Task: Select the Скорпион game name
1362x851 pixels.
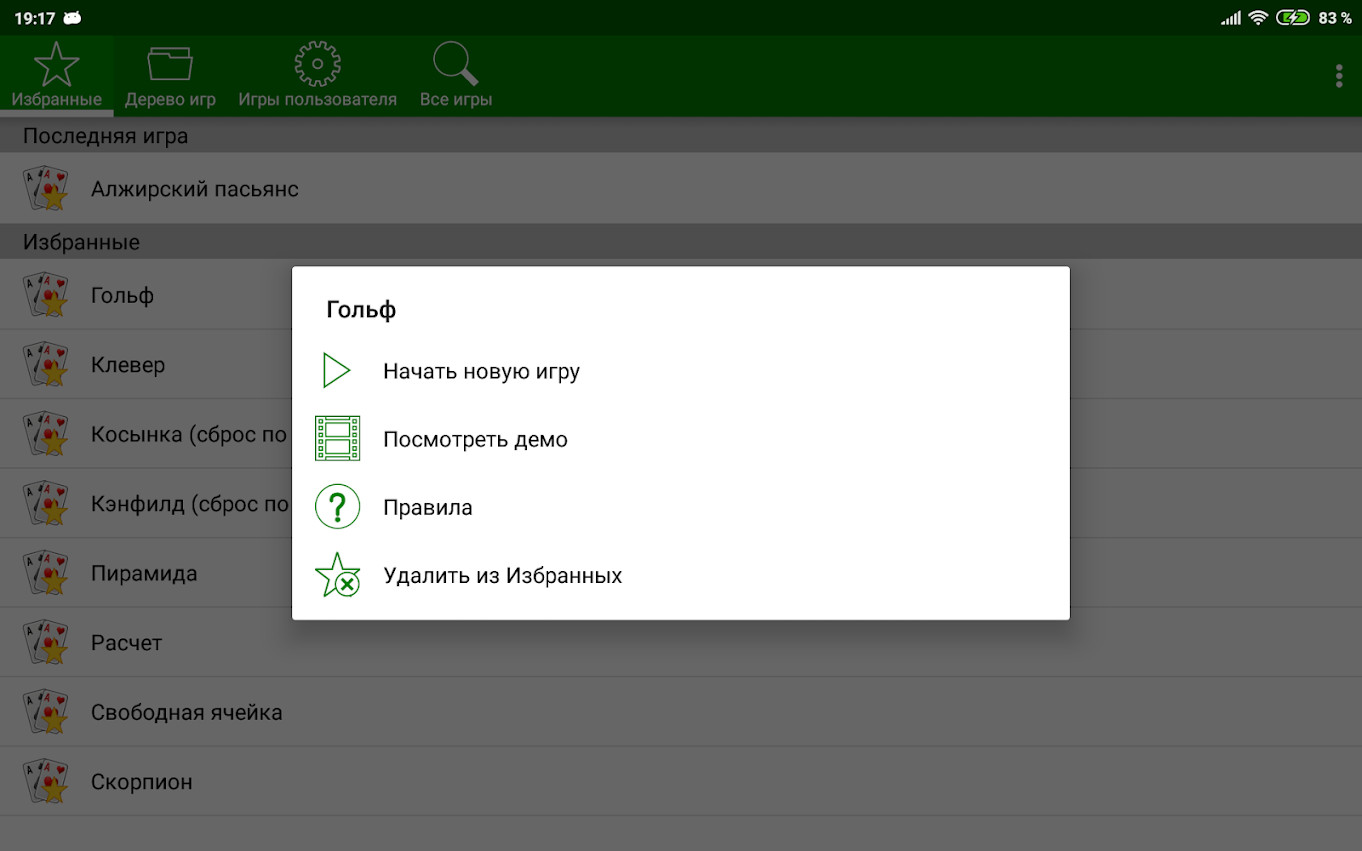Action: (x=142, y=782)
